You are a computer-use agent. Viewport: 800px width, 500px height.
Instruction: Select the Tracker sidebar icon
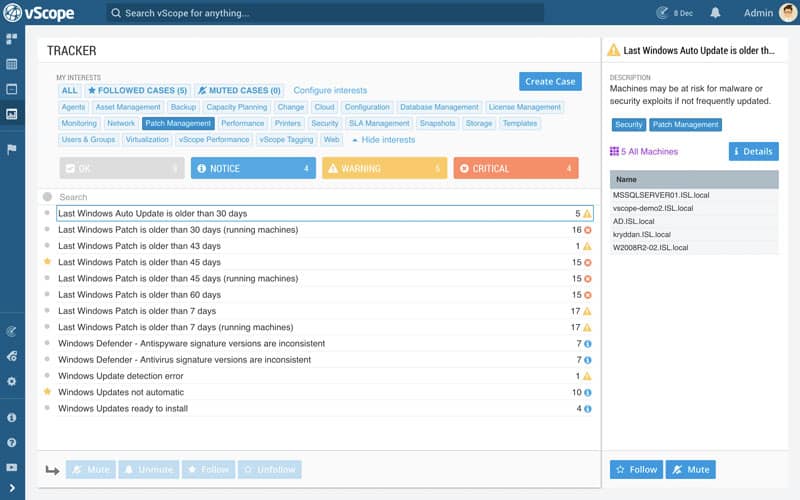(11, 114)
